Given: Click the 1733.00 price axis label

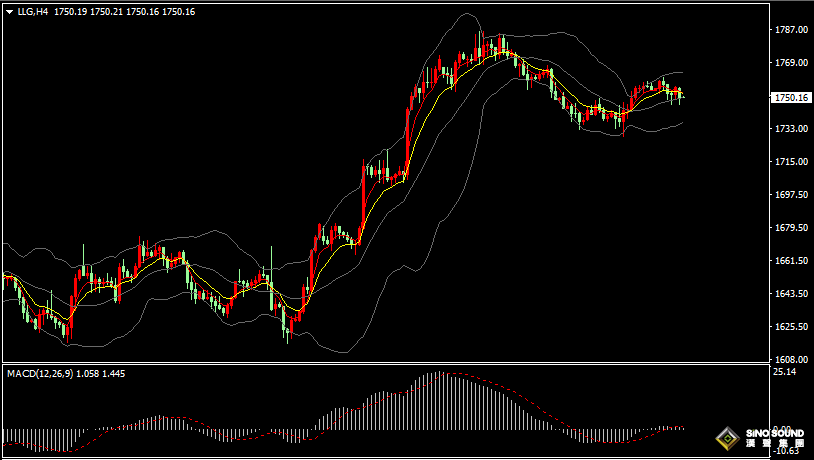Looking at the screenshot, I should pyautogui.click(x=791, y=129).
